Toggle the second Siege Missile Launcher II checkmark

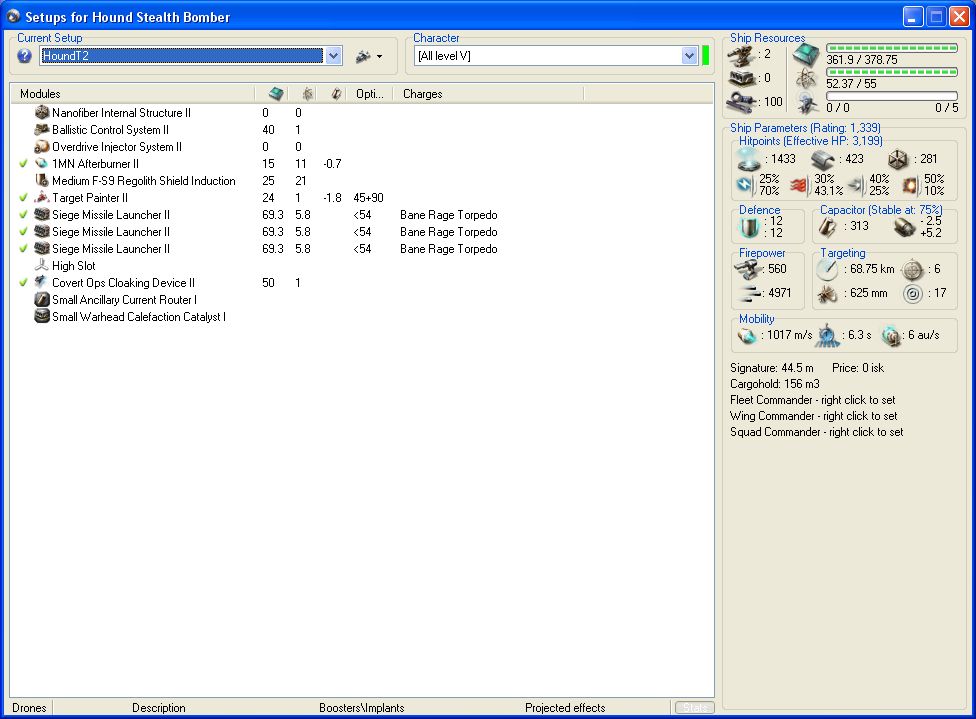[24, 232]
